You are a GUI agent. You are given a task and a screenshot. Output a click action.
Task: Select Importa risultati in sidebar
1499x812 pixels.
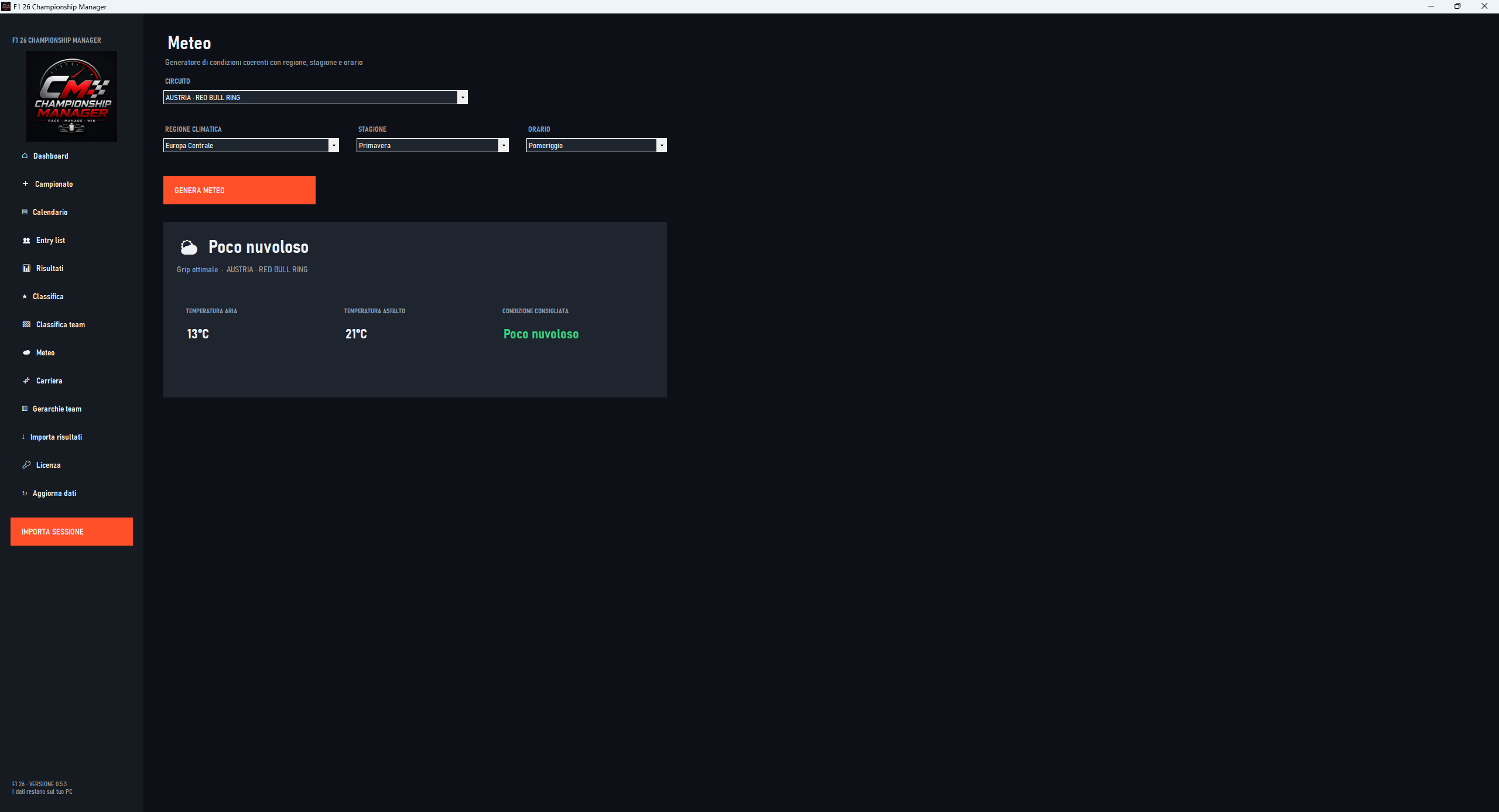56,437
